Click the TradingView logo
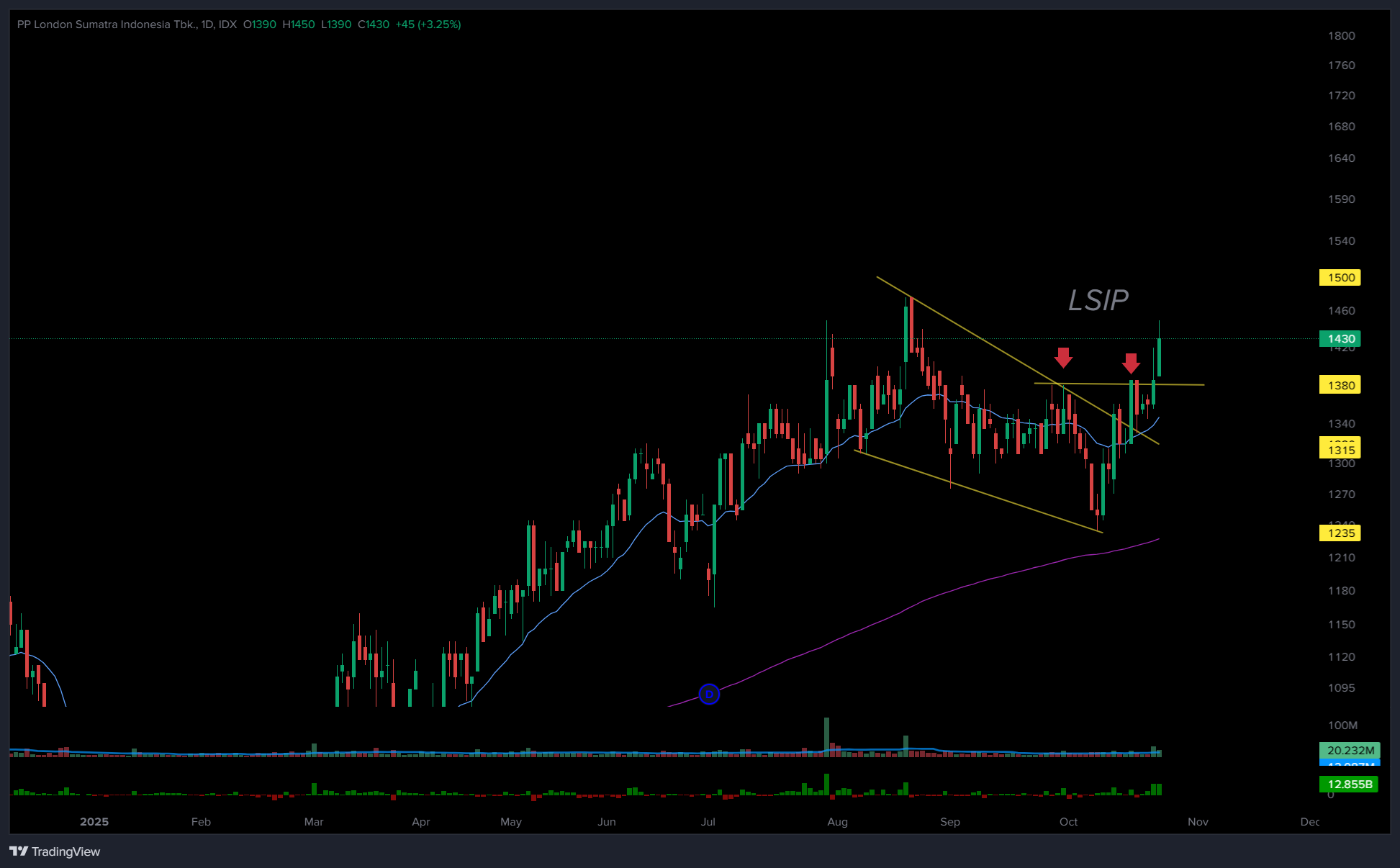Screen dimensions: 1400x868 pos(55,851)
